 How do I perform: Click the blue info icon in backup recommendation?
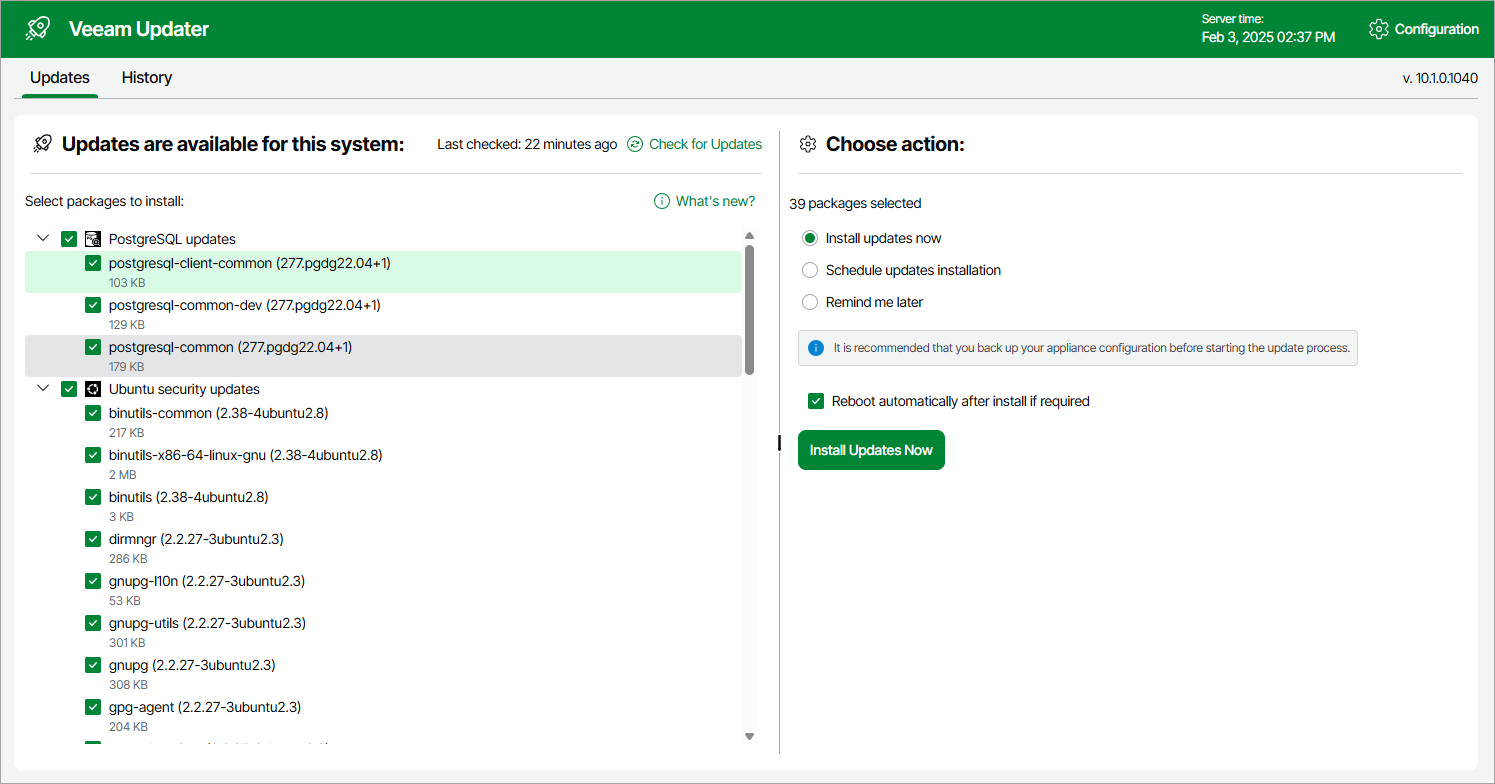pos(816,348)
